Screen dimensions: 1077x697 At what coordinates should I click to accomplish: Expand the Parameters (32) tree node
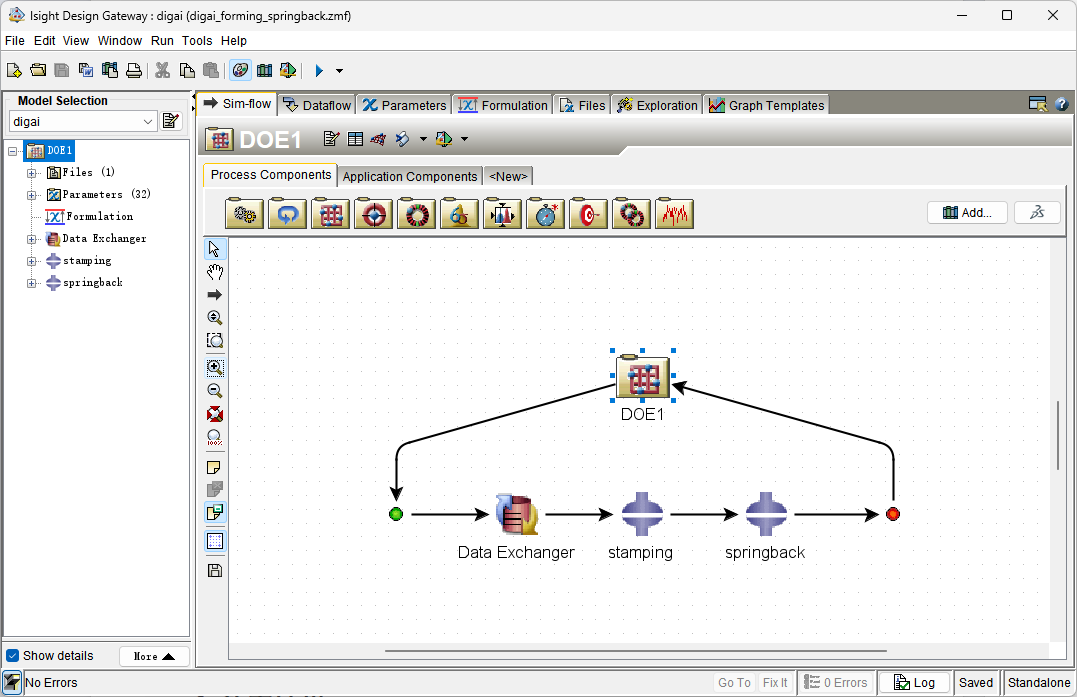(32, 195)
